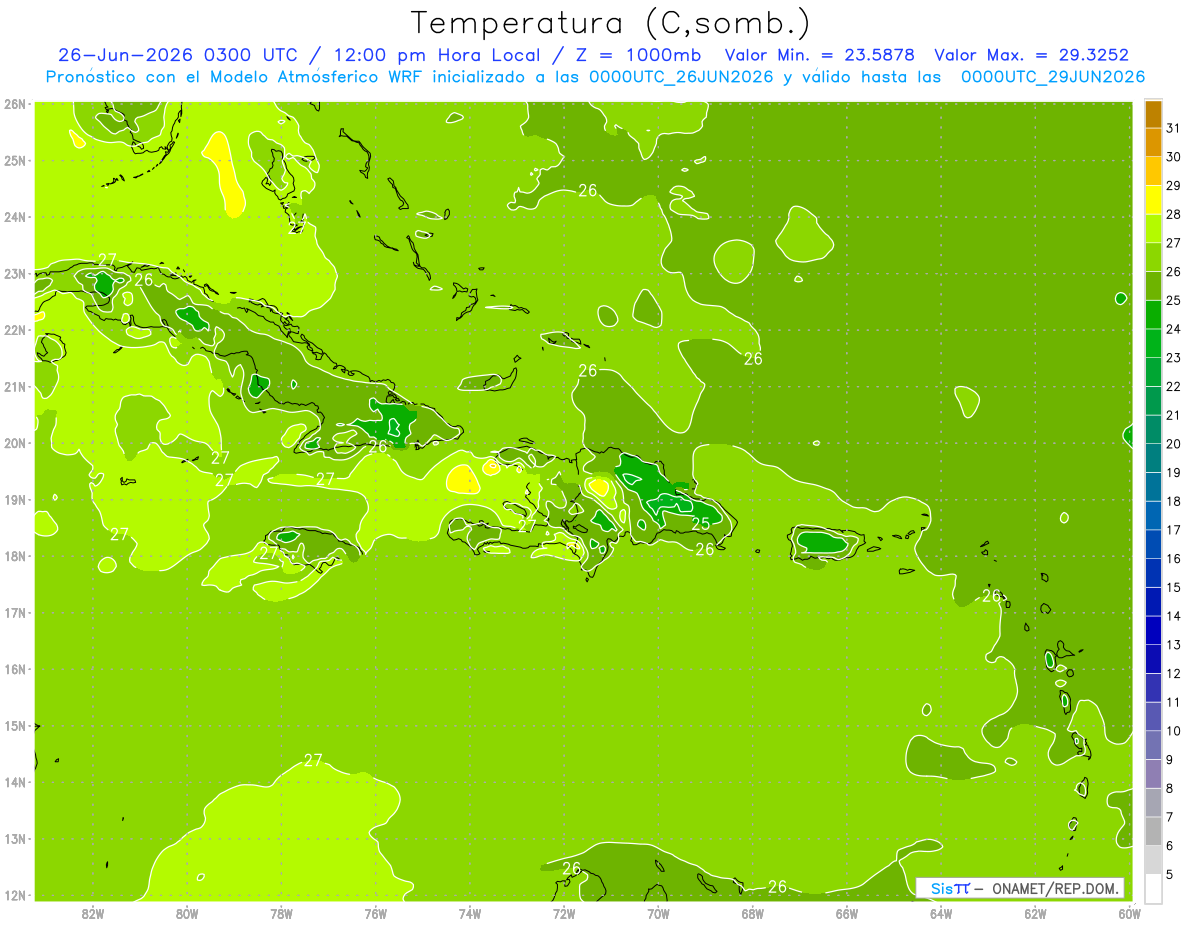
Task: Click the 12N latitude label
Action: click(x=15, y=895)
